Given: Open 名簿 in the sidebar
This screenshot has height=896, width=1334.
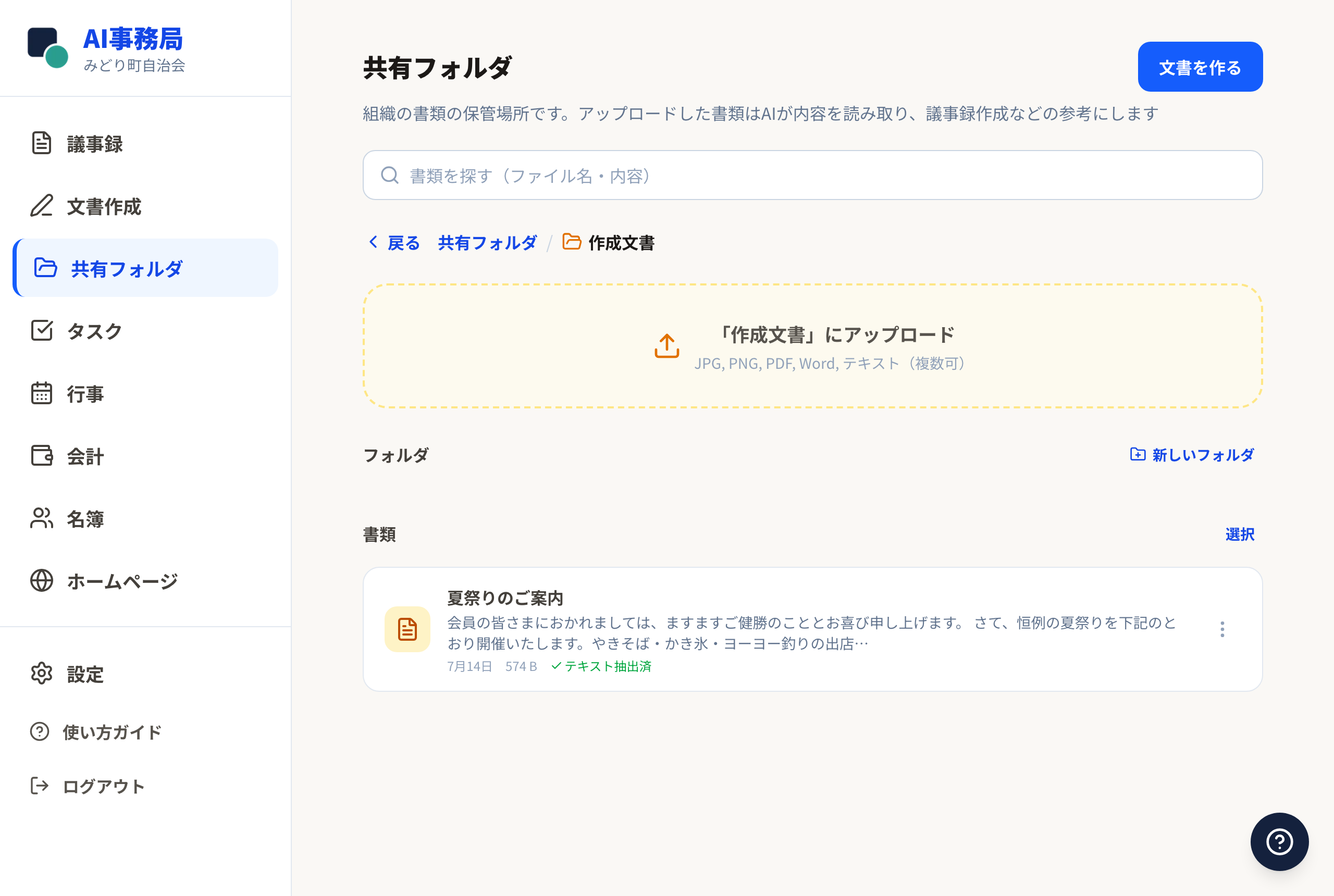Looking at the screenshot, I should (x=145, y=518).
